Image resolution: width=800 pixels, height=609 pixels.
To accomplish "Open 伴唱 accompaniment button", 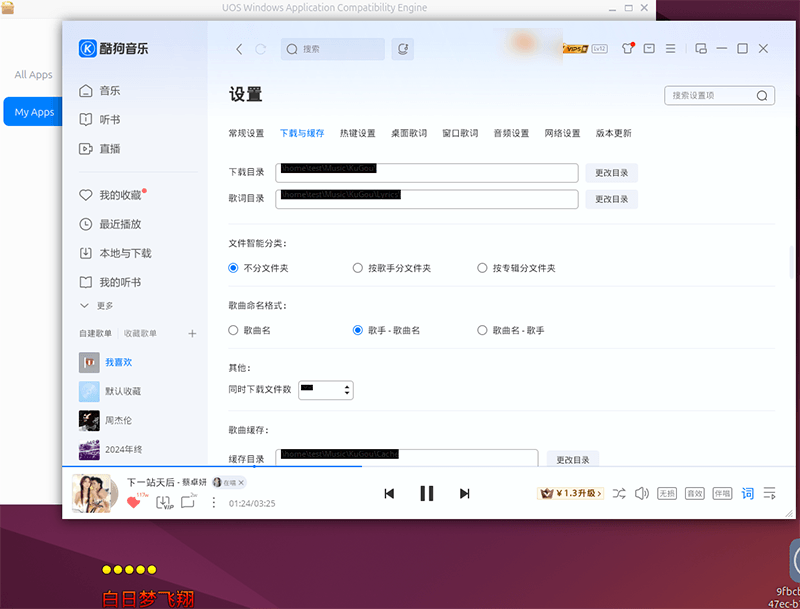I will click(x=722, y=493).
